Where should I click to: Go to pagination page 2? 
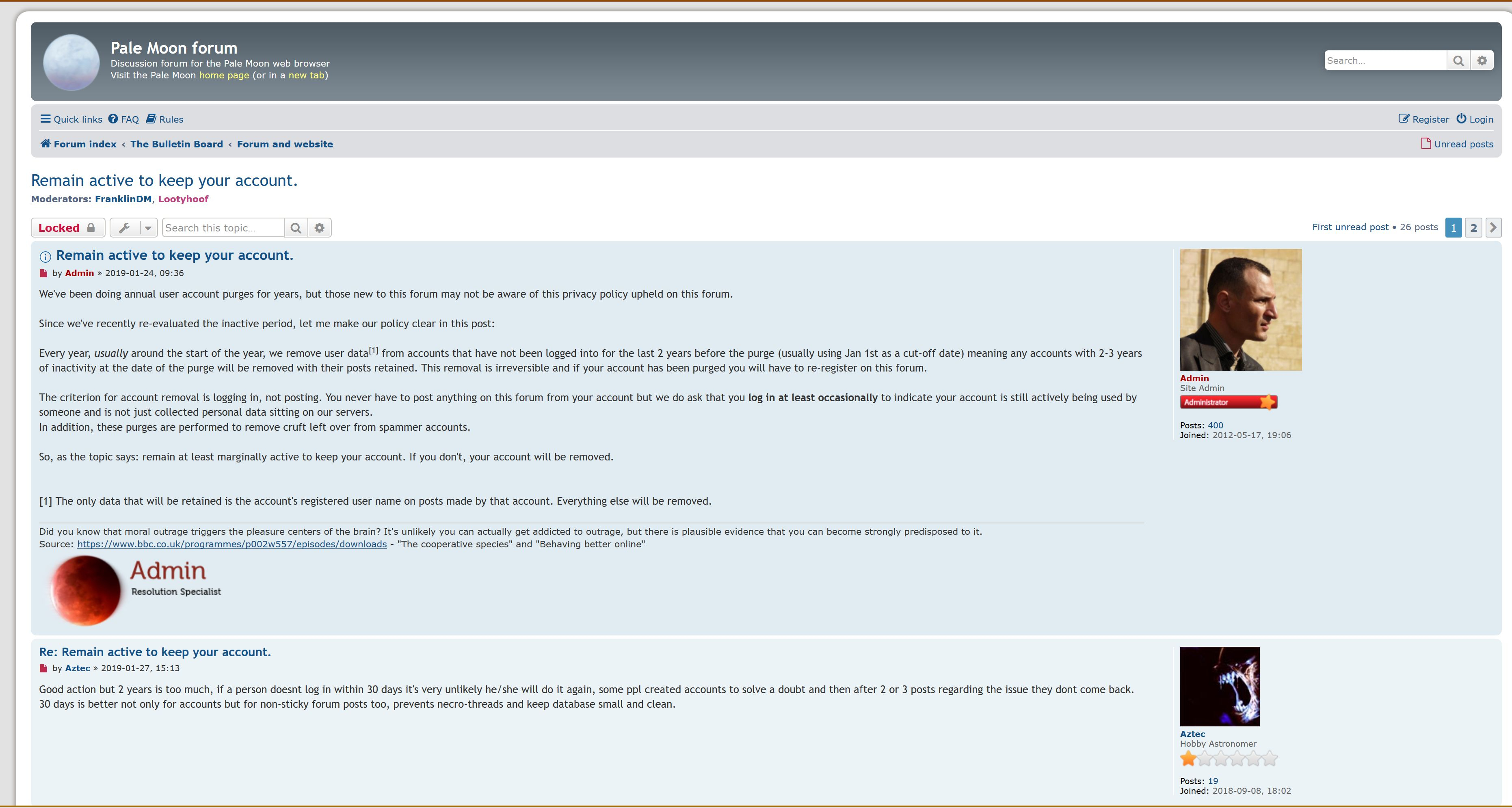(x=1473, y=228)
